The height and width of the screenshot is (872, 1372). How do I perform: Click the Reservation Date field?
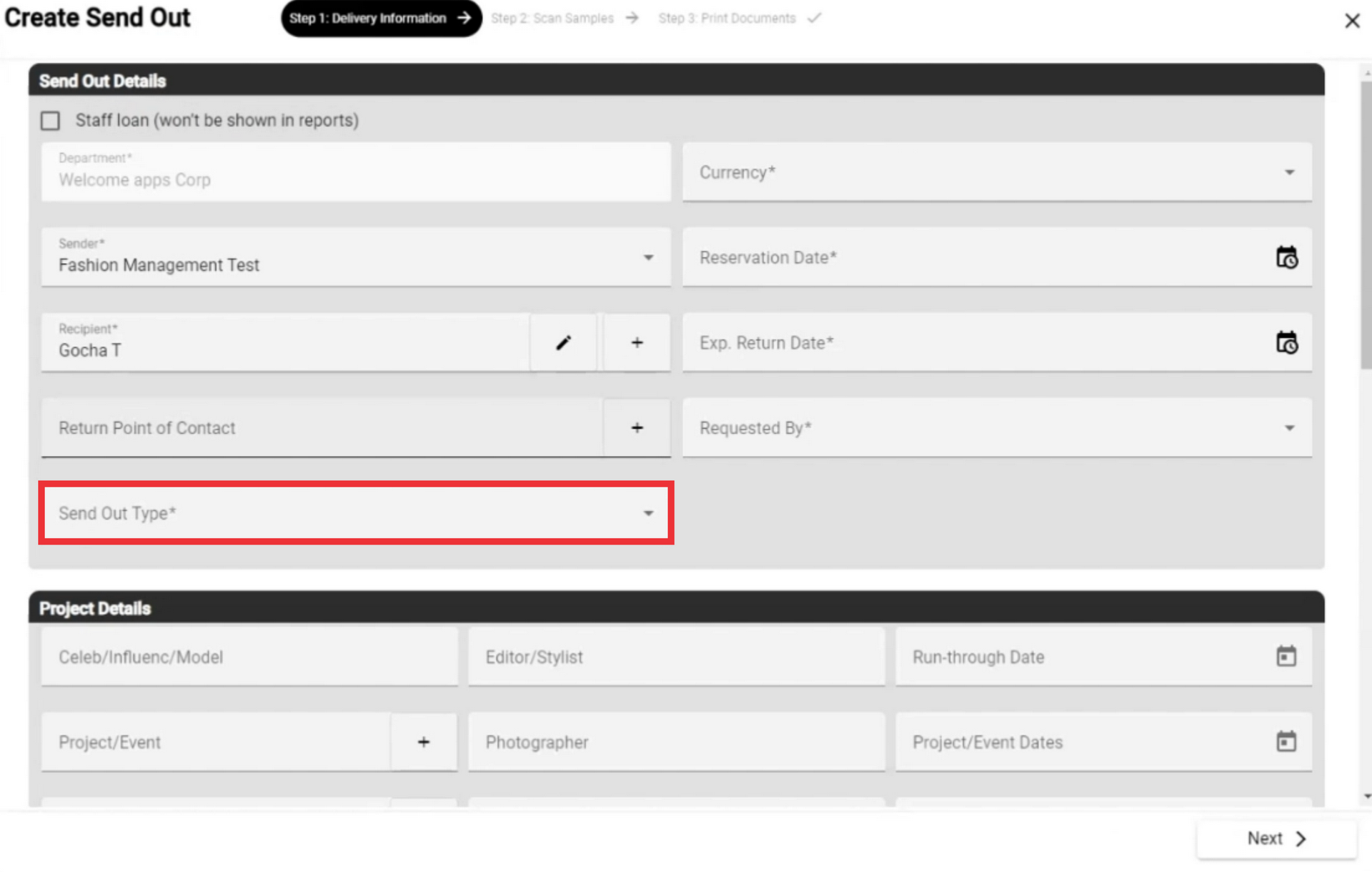point(997,257)
